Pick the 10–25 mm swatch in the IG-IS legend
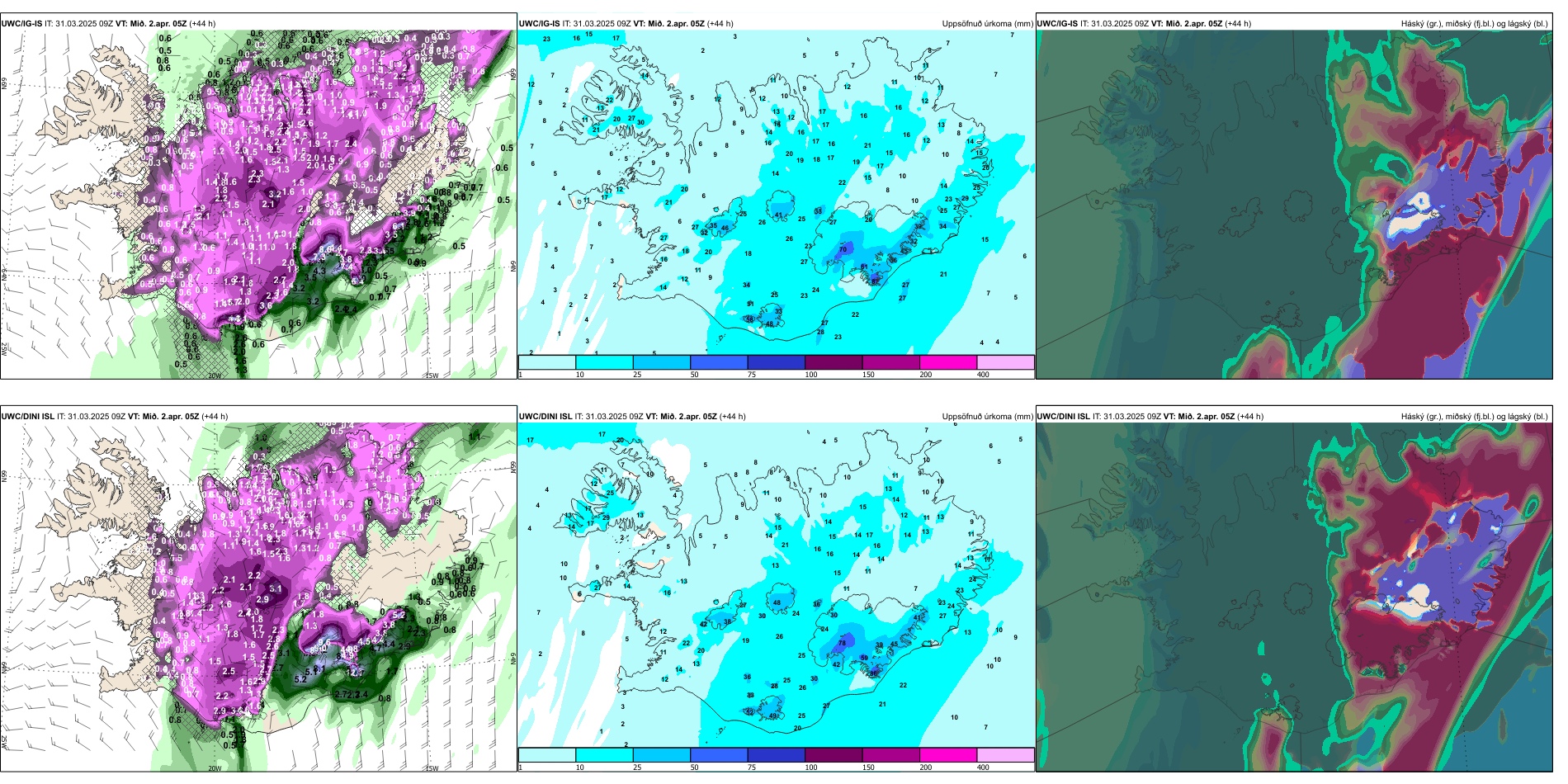The width and height of the screenshot is (1568, 784). pos(604,362)
